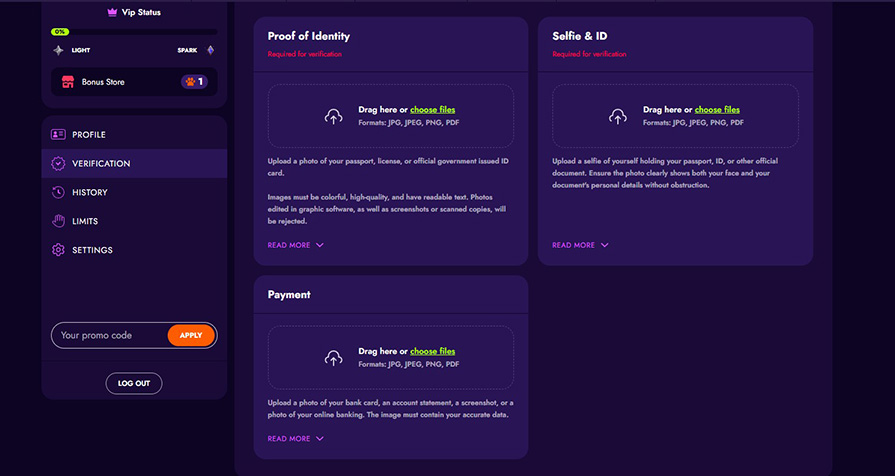
Task: Click the Verification checkmark badge icon
Action: (x=58, y=163)
